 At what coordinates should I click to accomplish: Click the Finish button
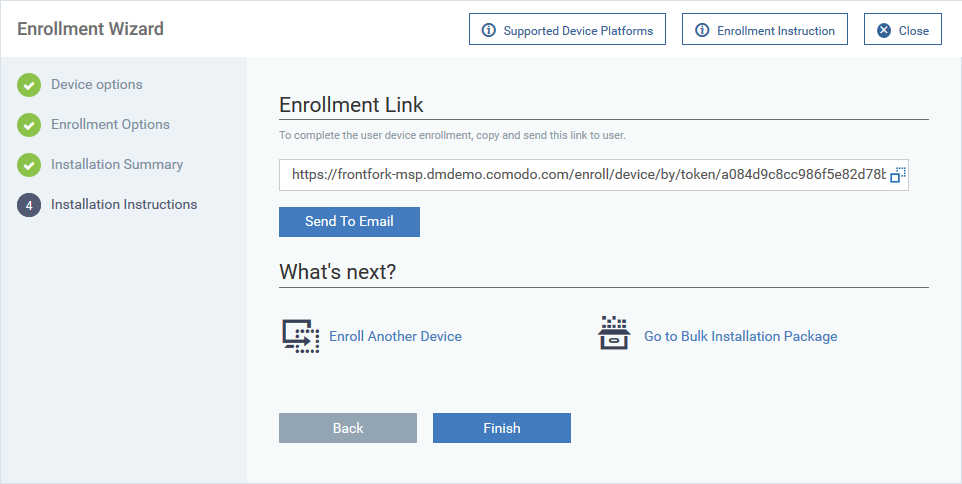502,428
